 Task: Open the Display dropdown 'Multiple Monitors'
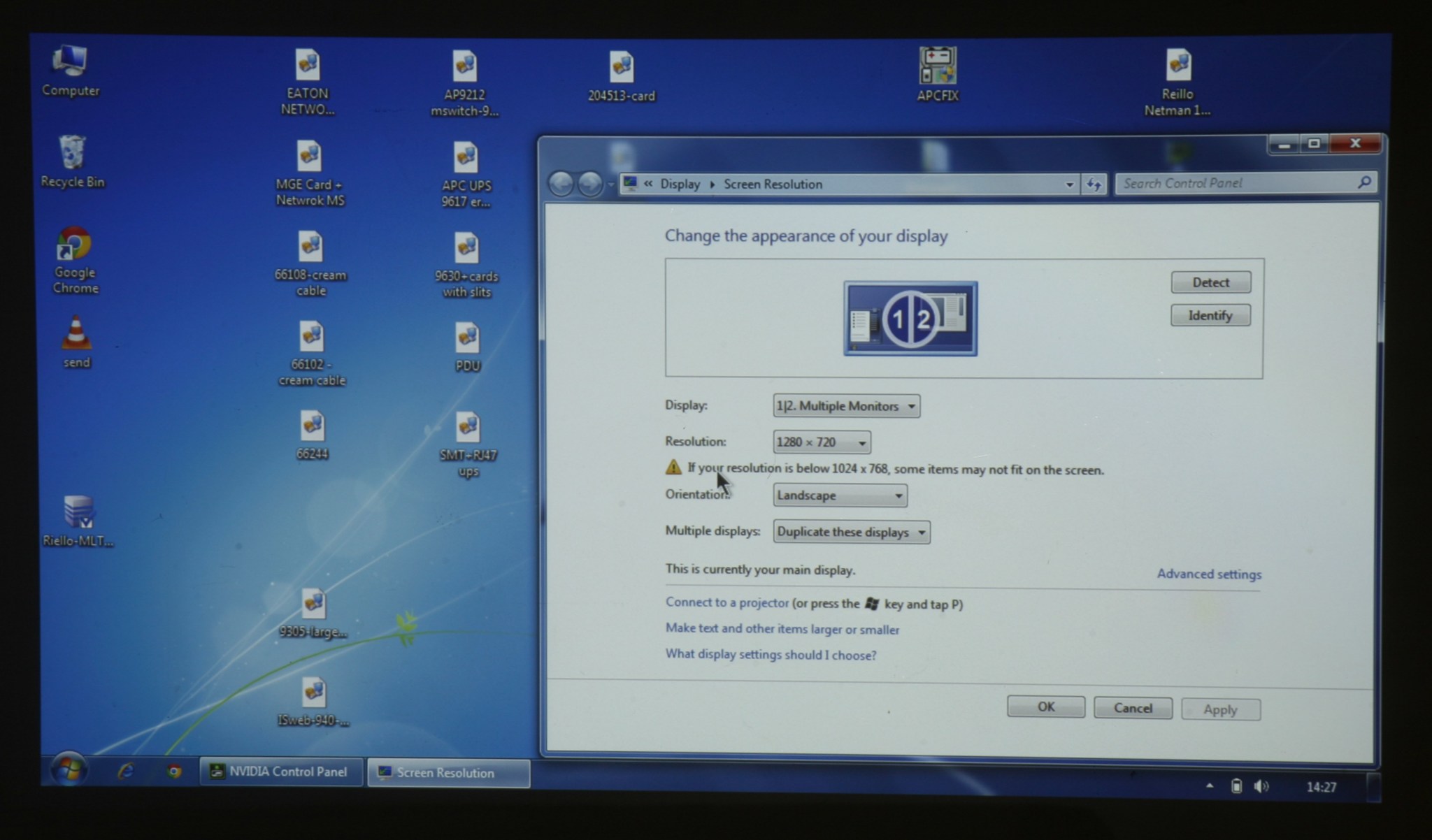pyautogui.click(x=846, y=406)
